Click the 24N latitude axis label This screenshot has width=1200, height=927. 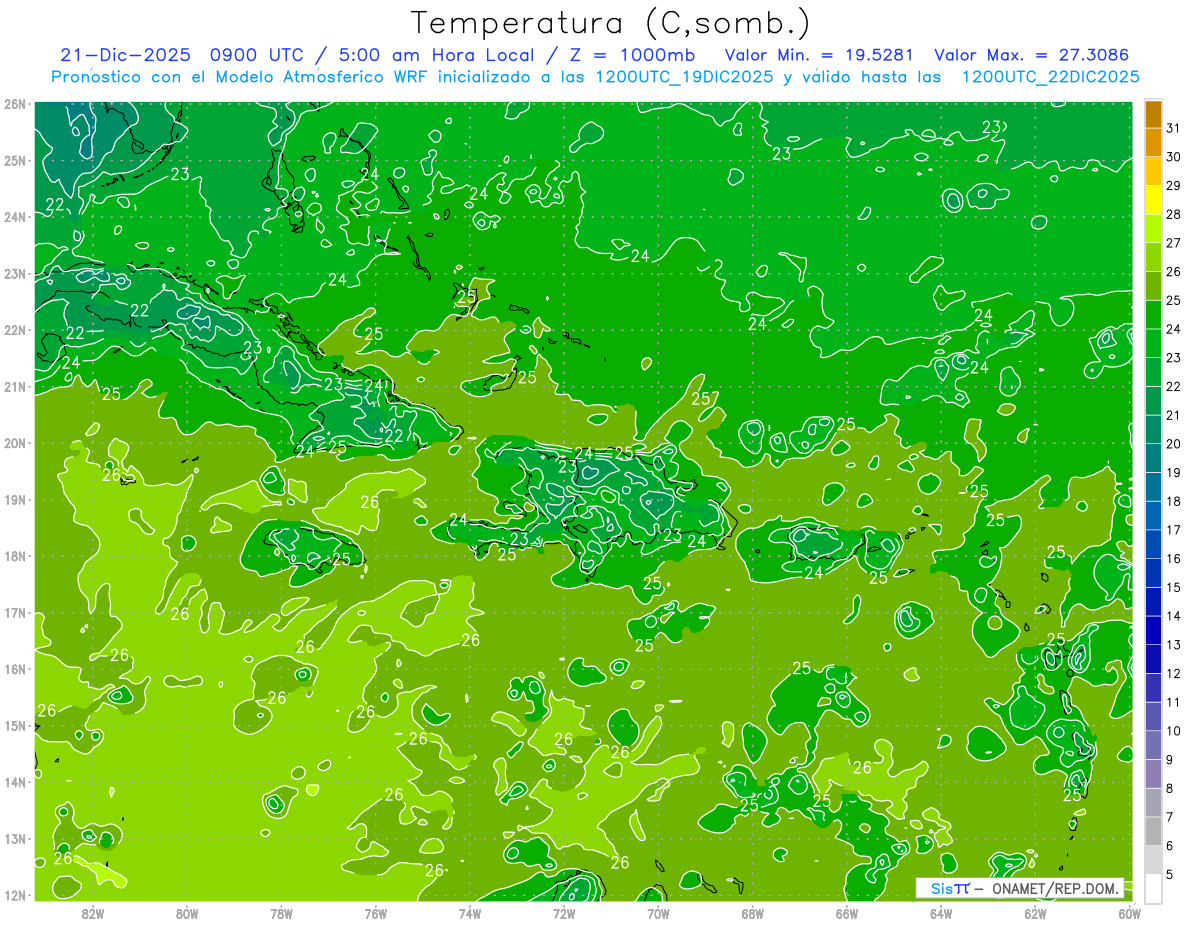15,217
